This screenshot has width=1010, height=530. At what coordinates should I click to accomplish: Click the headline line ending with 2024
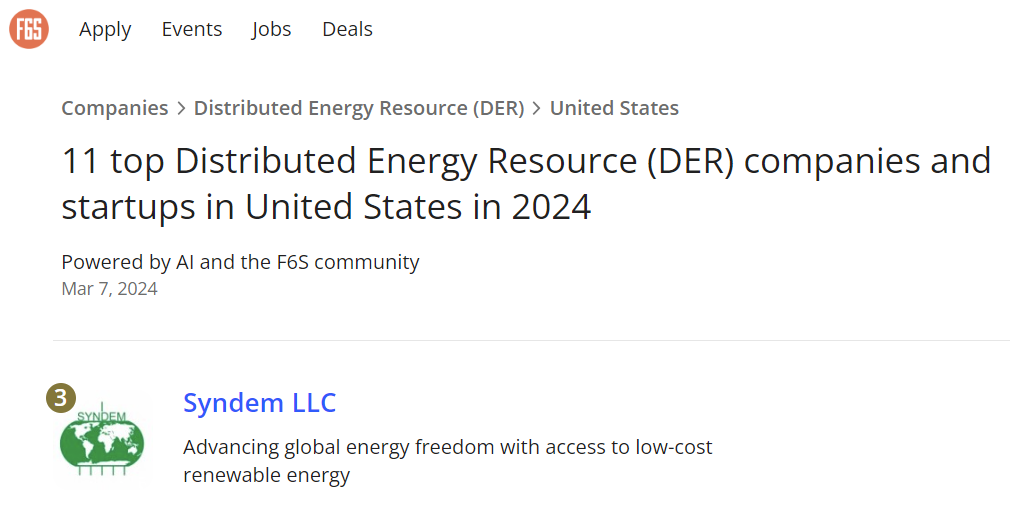click(x=326, y=207)
